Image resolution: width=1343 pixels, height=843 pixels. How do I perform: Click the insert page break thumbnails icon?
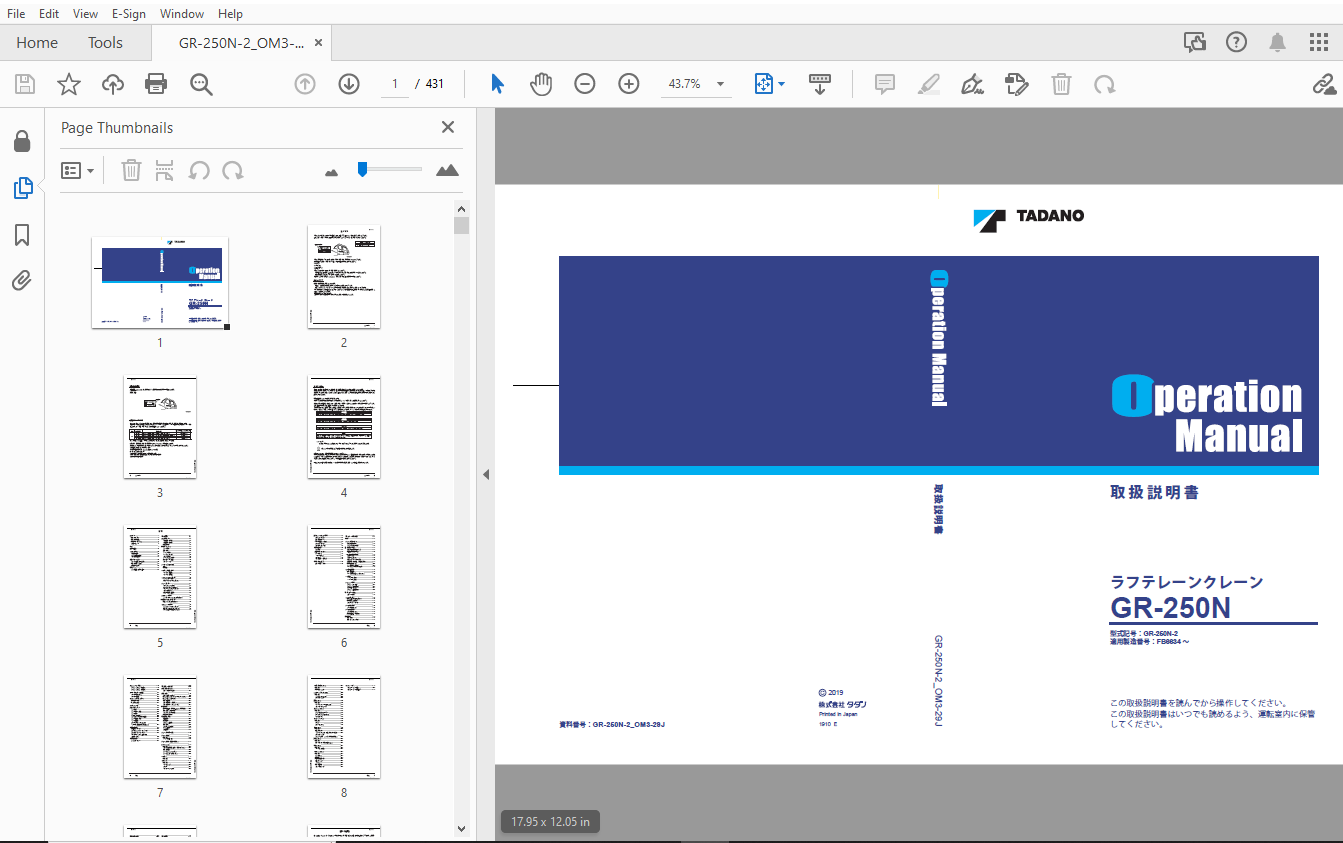pyautogui.click(x=165, y=170)
